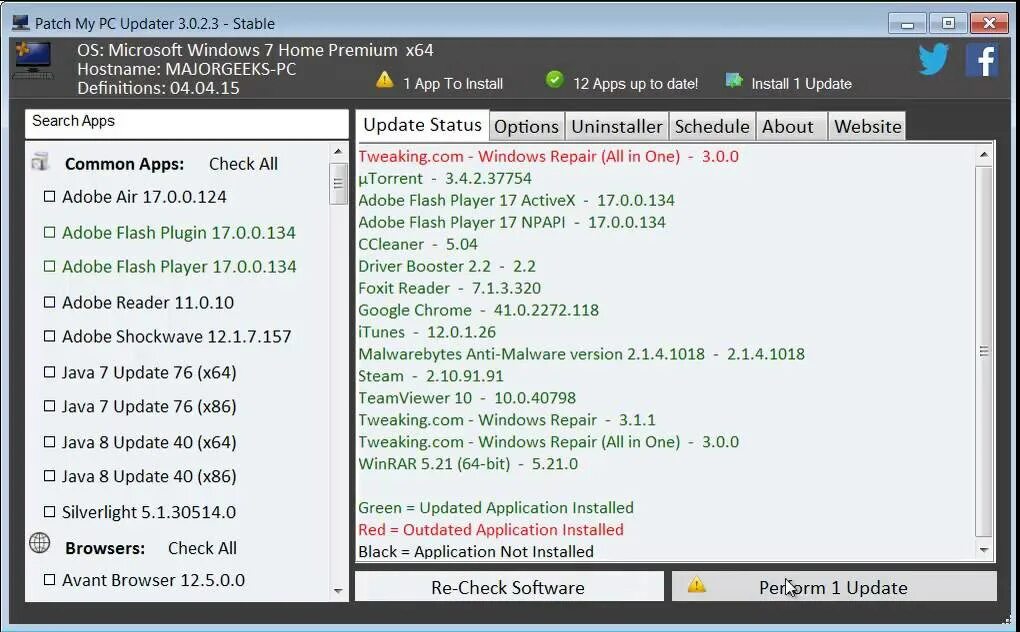Click the Steam 2.10.91.91 entry
The width and height of the screenshot is (1020, 632).
click(x=431, y=376)
